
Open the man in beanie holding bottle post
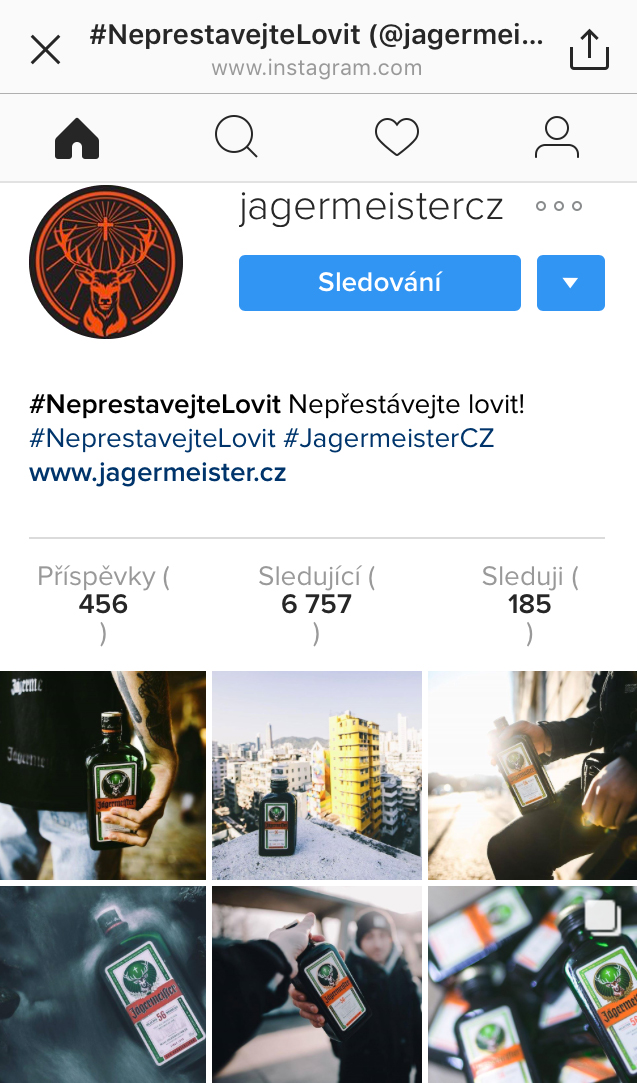[x=316, y=985]
